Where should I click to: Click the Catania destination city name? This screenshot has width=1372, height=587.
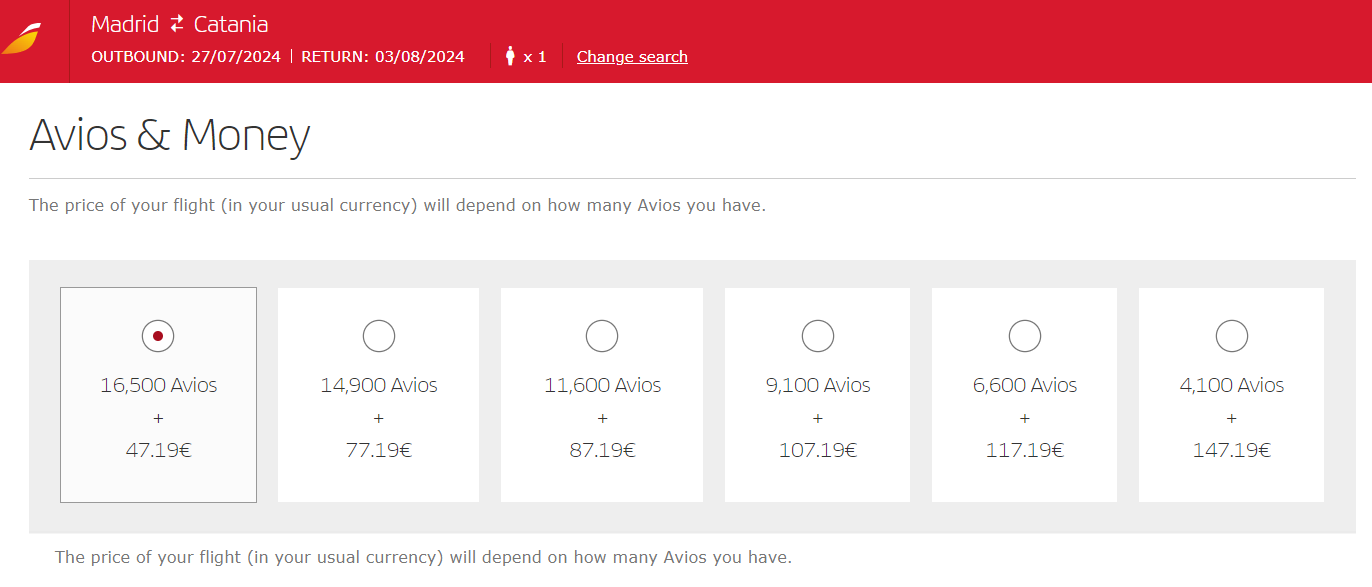[x=231, y=24]
